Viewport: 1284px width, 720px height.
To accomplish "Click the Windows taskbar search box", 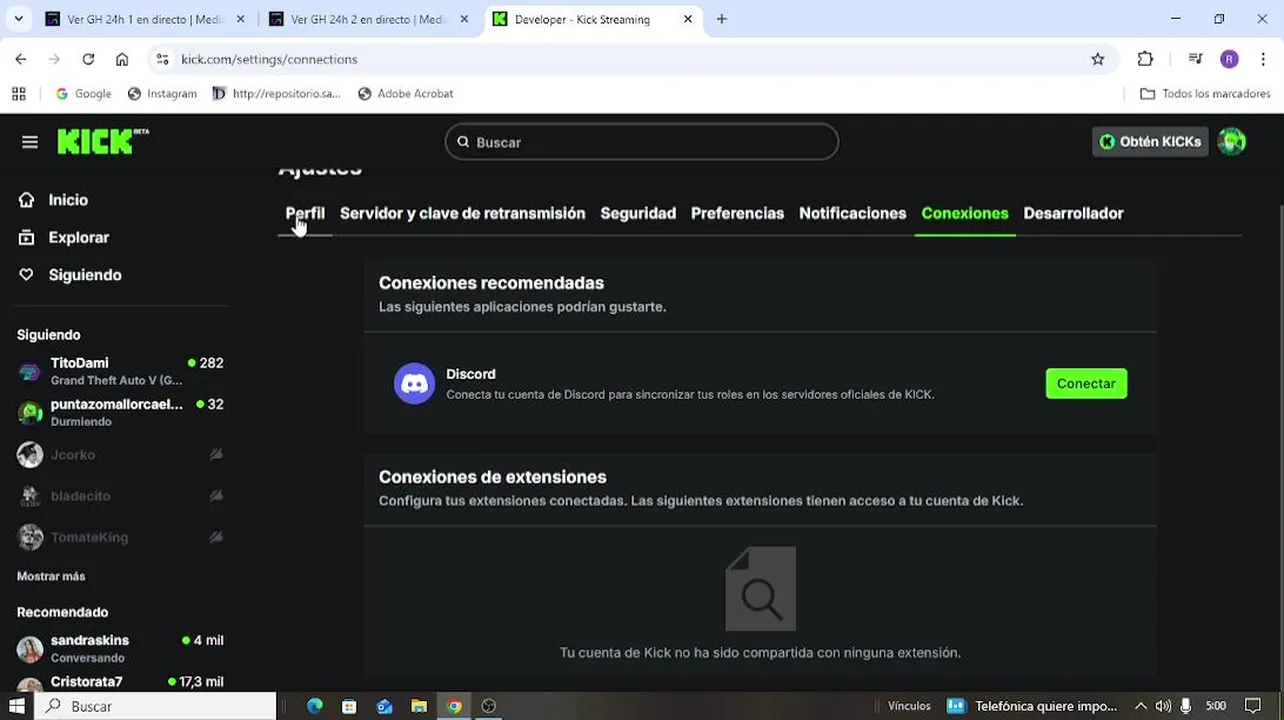I will pyautogui.click(x=156, y=706).
